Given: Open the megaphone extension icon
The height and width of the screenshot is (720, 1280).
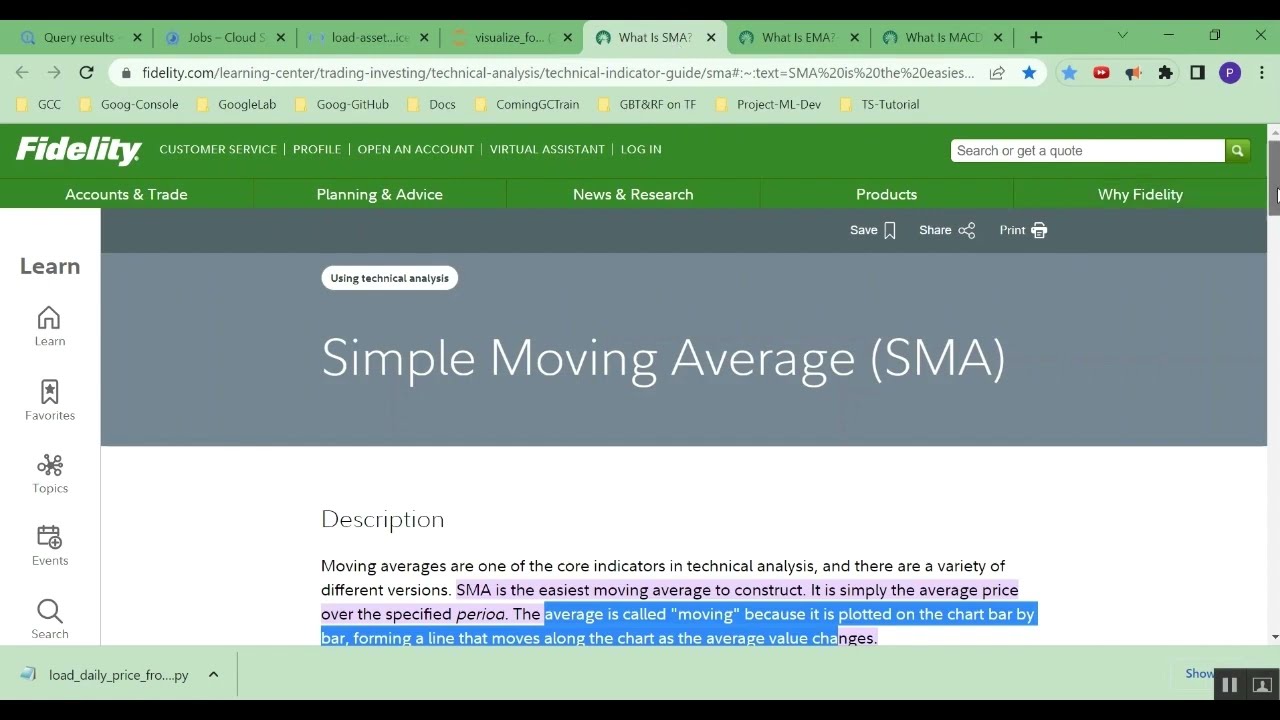Looking at the screenshot, I should tap(1133, 72).
